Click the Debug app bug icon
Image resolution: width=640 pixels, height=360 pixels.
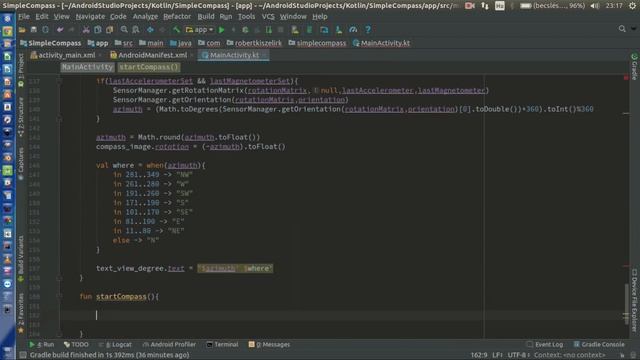(245, 29)
